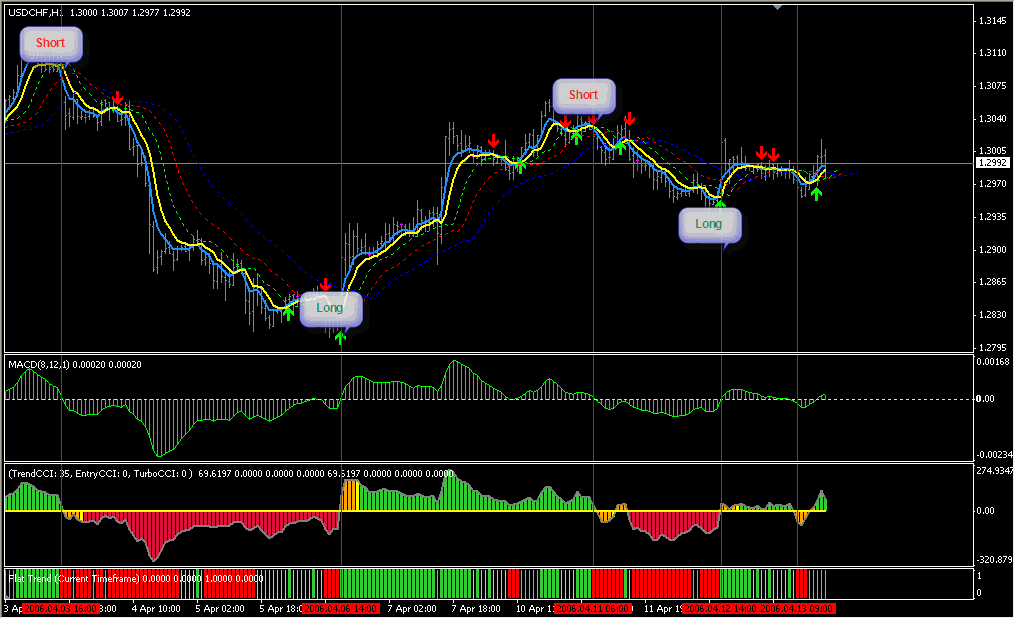Click the 2006.04.03 16:00 time marker
This screenshot has width=1015, height=619.
click(x=59, y=608)
